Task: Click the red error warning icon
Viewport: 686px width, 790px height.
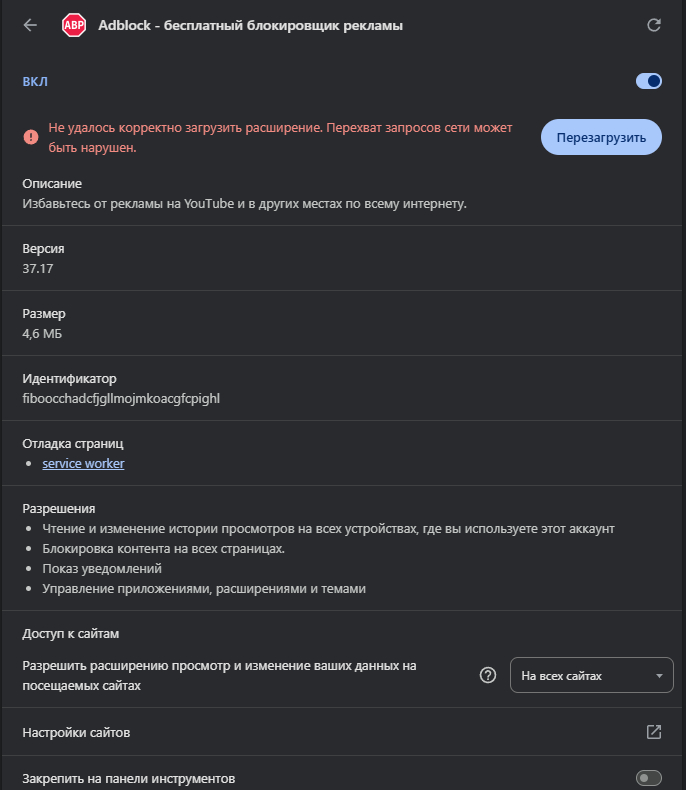Action: click(x=30, y=136)
